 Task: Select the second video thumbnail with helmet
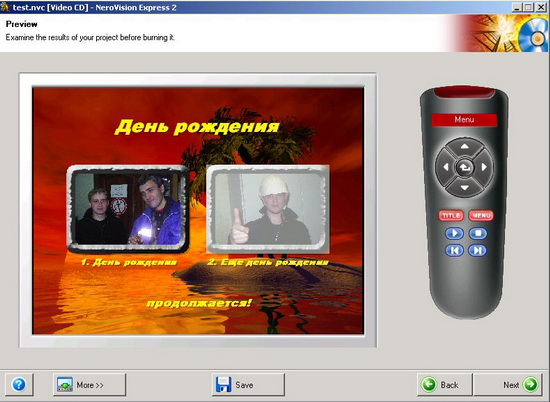[x=268, y=209]
